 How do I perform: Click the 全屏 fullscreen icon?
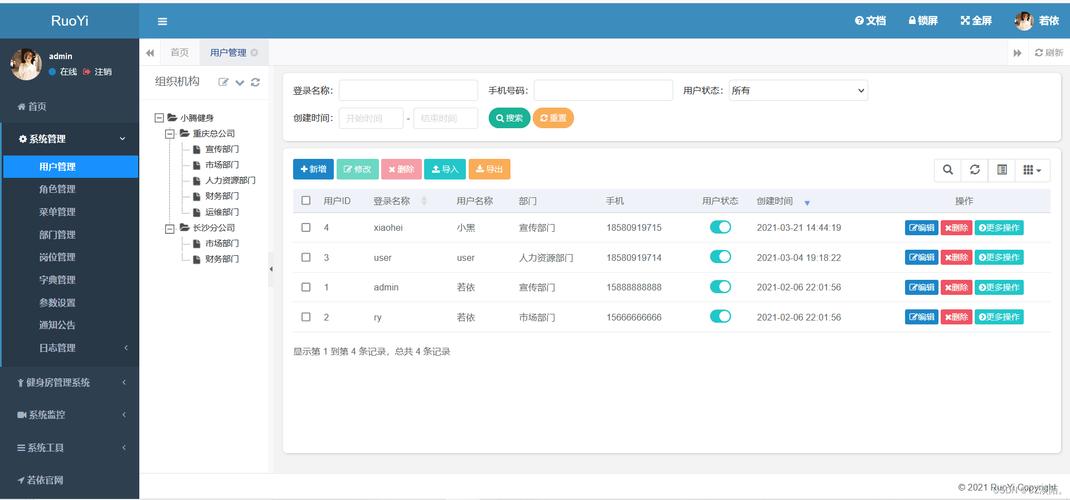pos(976,21)
